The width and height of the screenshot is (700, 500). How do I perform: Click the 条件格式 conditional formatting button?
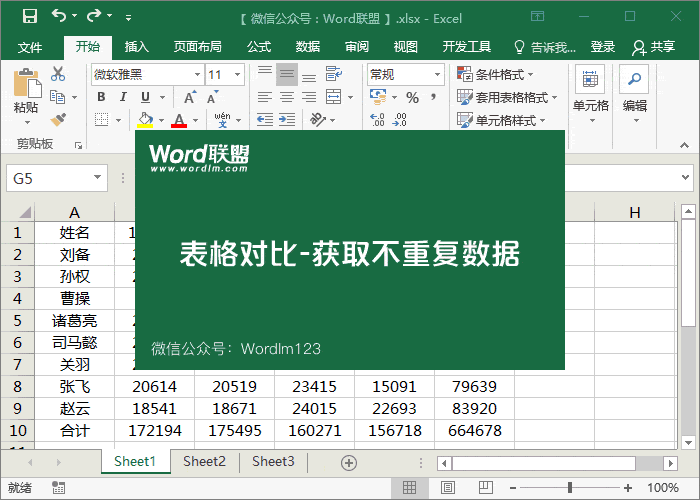click(495, 74)
